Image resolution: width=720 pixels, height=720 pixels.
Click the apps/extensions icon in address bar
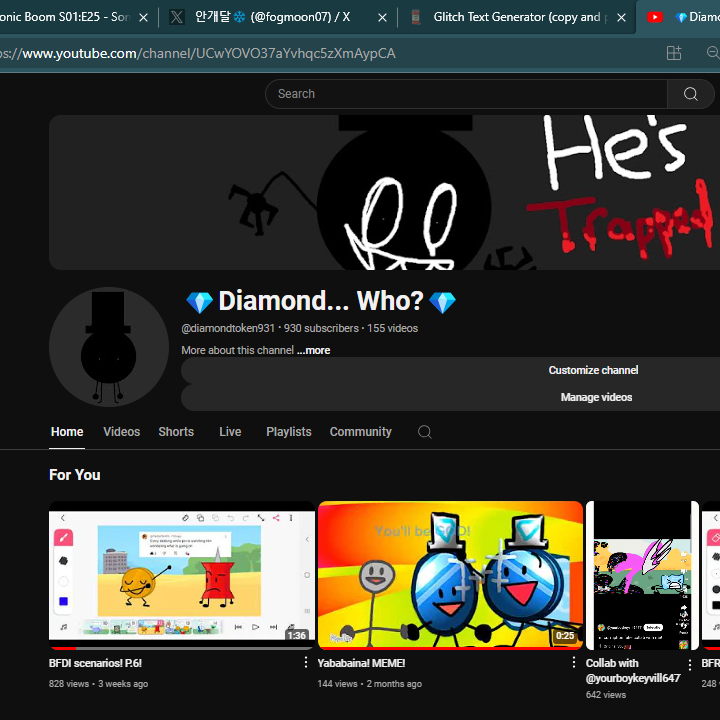pos(674,53)
